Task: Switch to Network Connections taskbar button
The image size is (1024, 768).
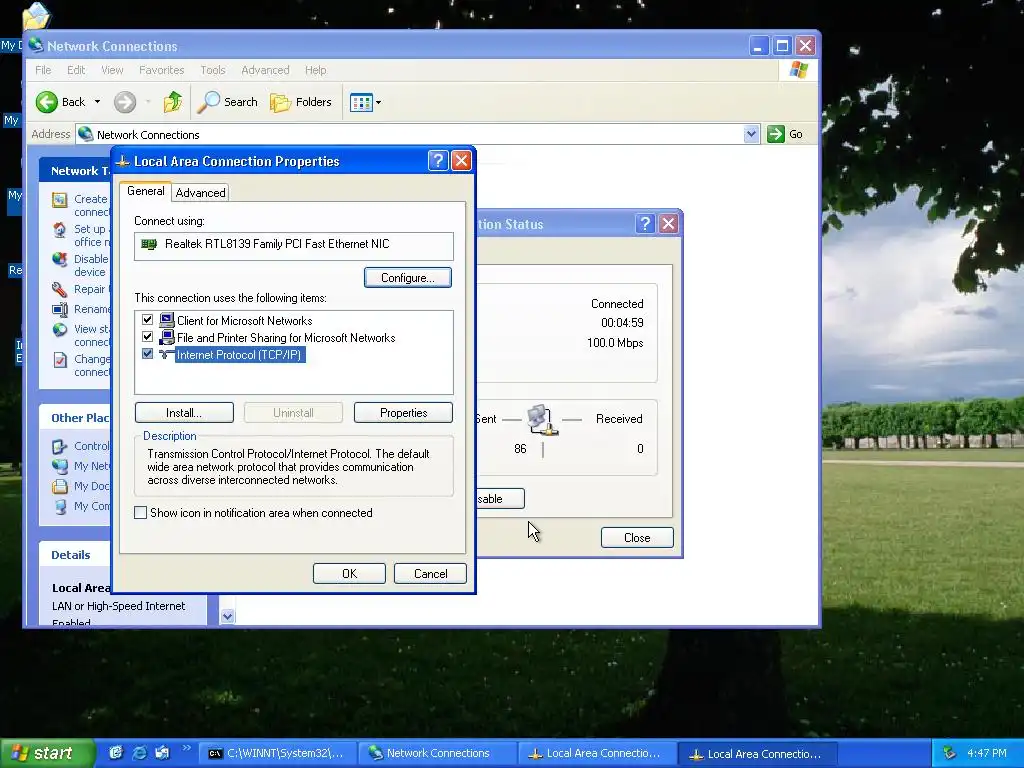Action: click(x=437, y=753)
